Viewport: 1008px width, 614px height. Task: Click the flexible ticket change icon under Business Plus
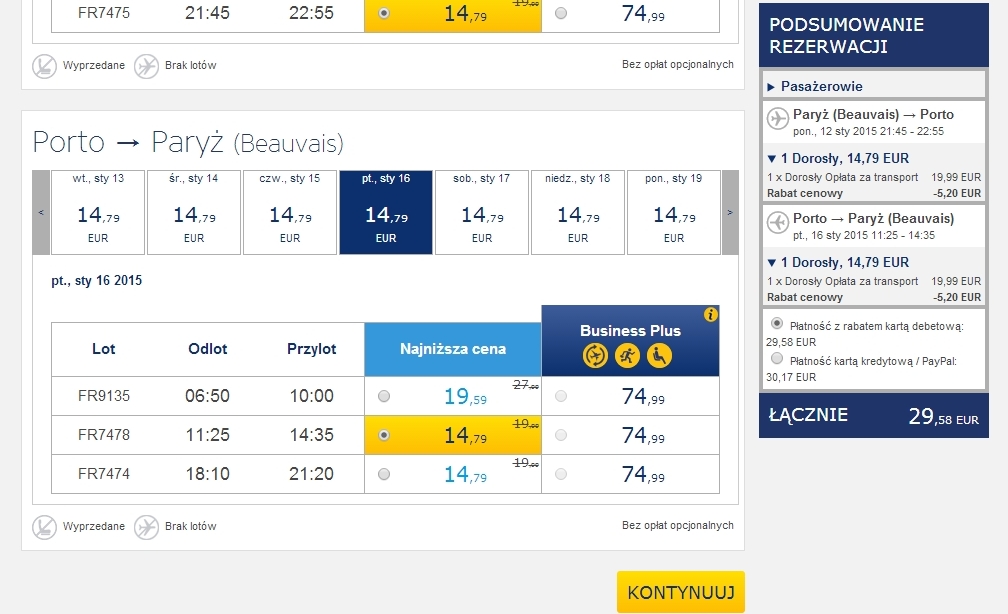[595, 356]
